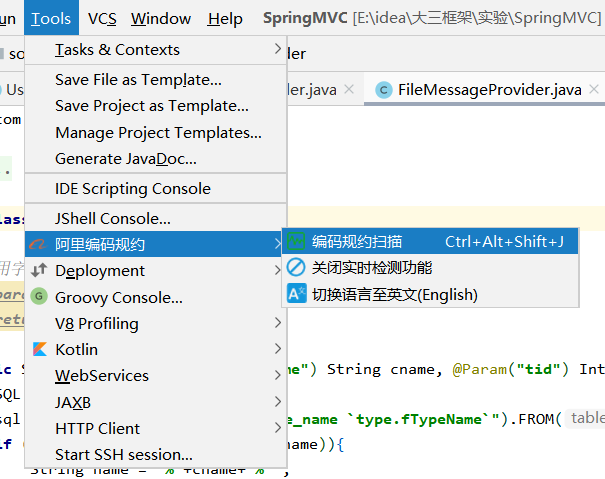Open JShell Console...
The height and width of the screenshot is (479, 605).
pyautogui.click(x=156, y=218)
